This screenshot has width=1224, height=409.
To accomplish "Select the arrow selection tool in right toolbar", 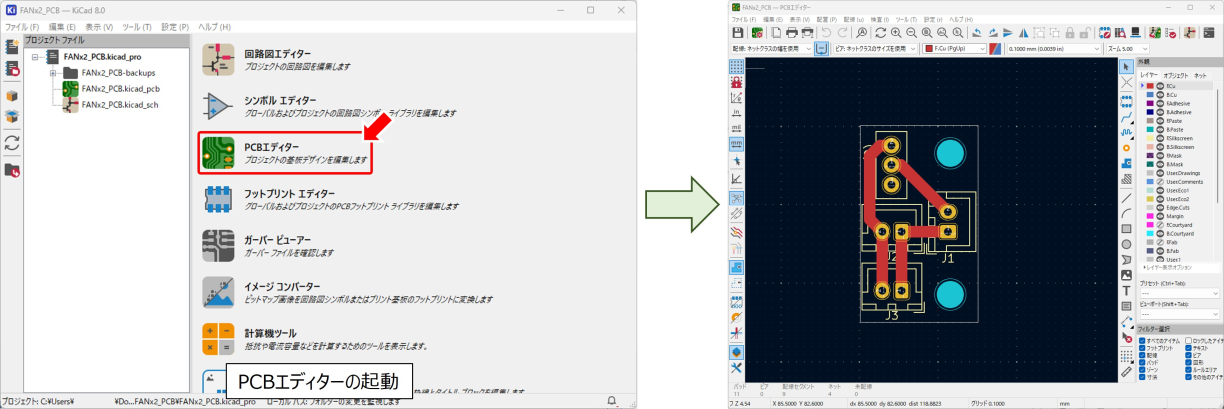I will pos(1127,66).
